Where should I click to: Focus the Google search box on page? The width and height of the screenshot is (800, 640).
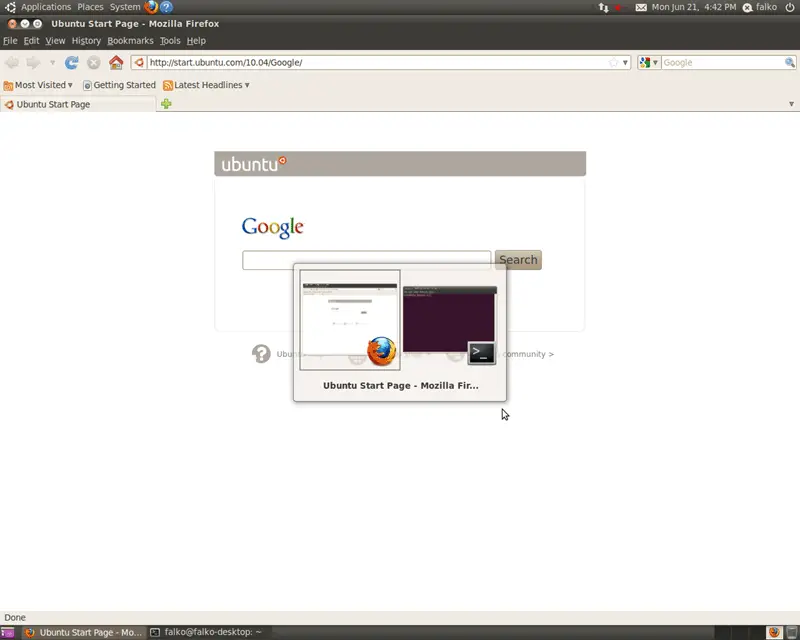366,260
